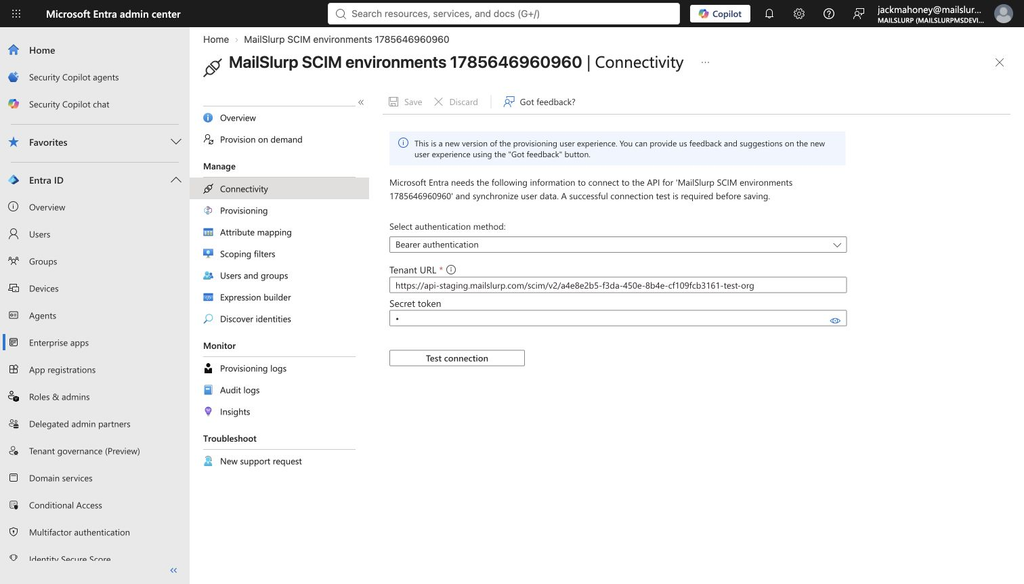1024x584 pixels.
Task: Open the ellipsis more options menu
Action: (x=705, y=63)
